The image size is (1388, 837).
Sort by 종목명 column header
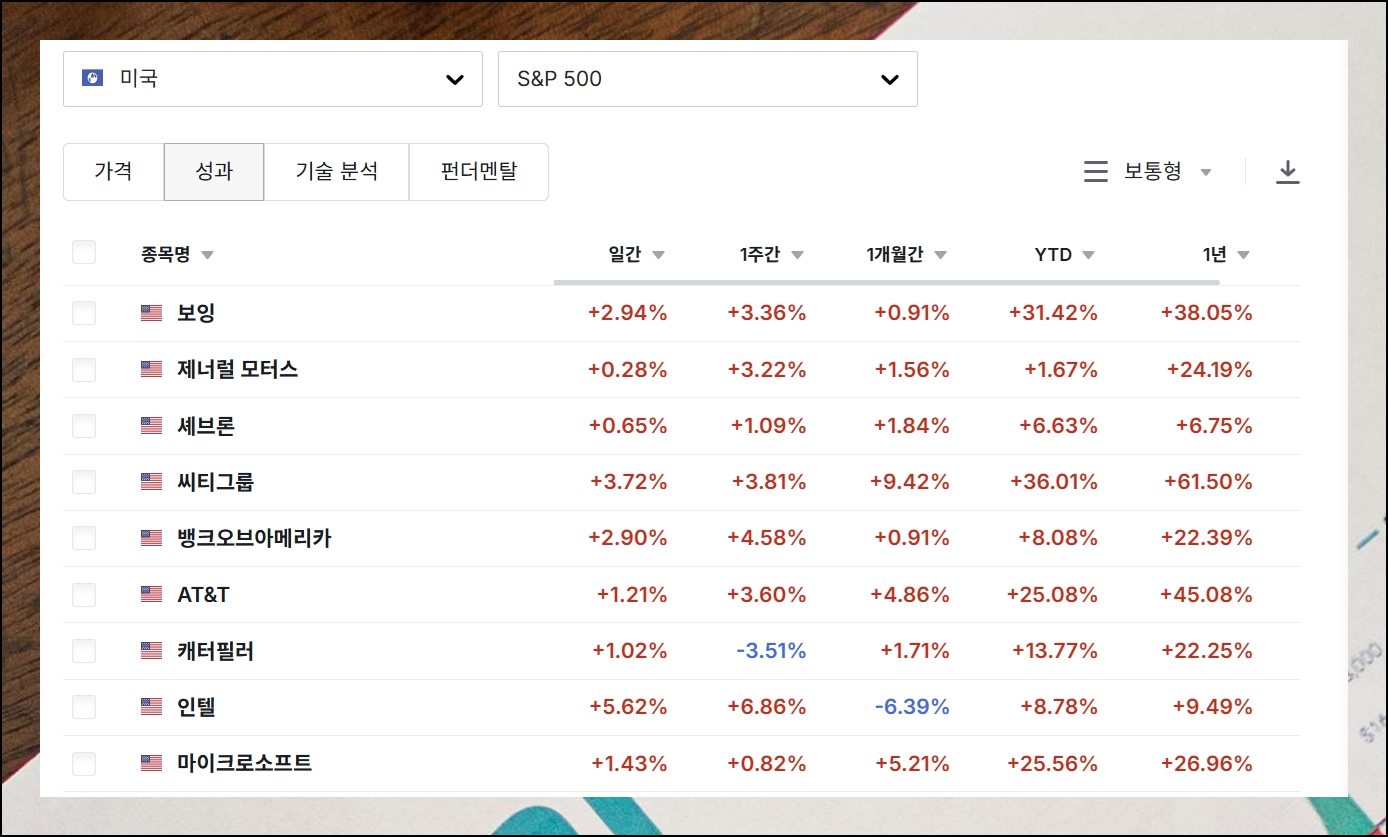177,255
